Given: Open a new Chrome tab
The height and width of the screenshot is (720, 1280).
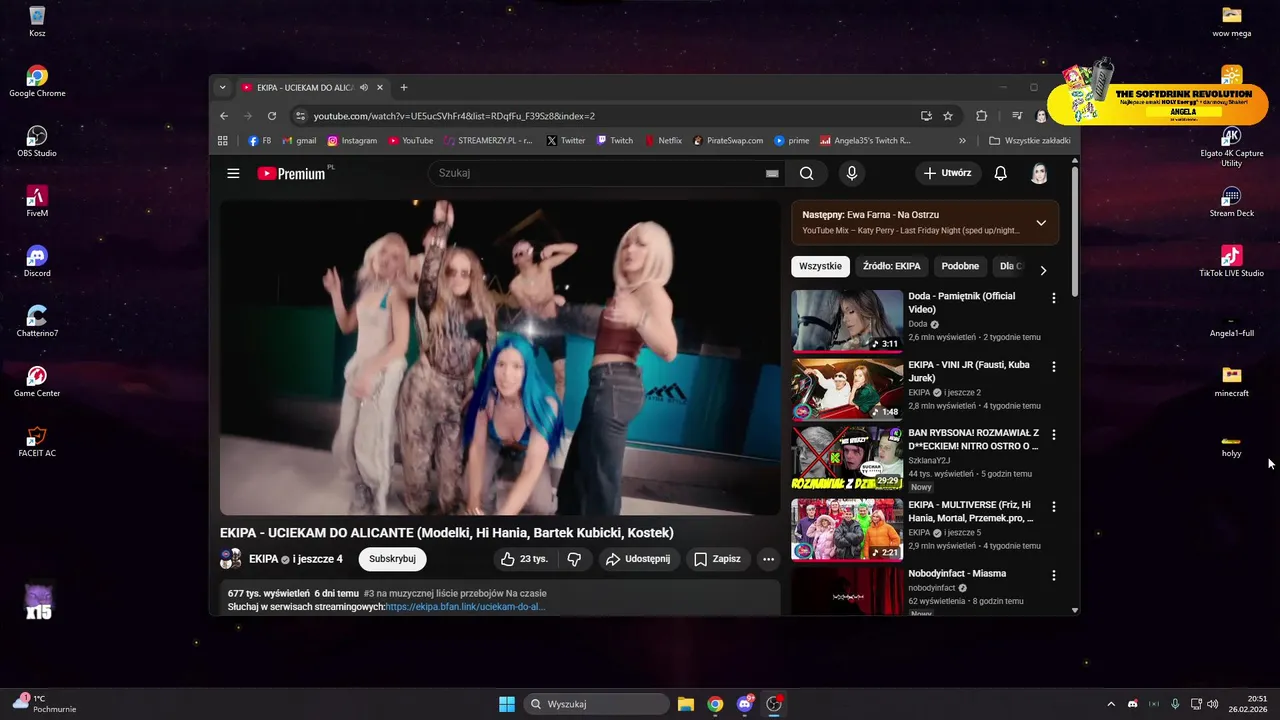Looking at the screenshot, I should click(404, 88).
